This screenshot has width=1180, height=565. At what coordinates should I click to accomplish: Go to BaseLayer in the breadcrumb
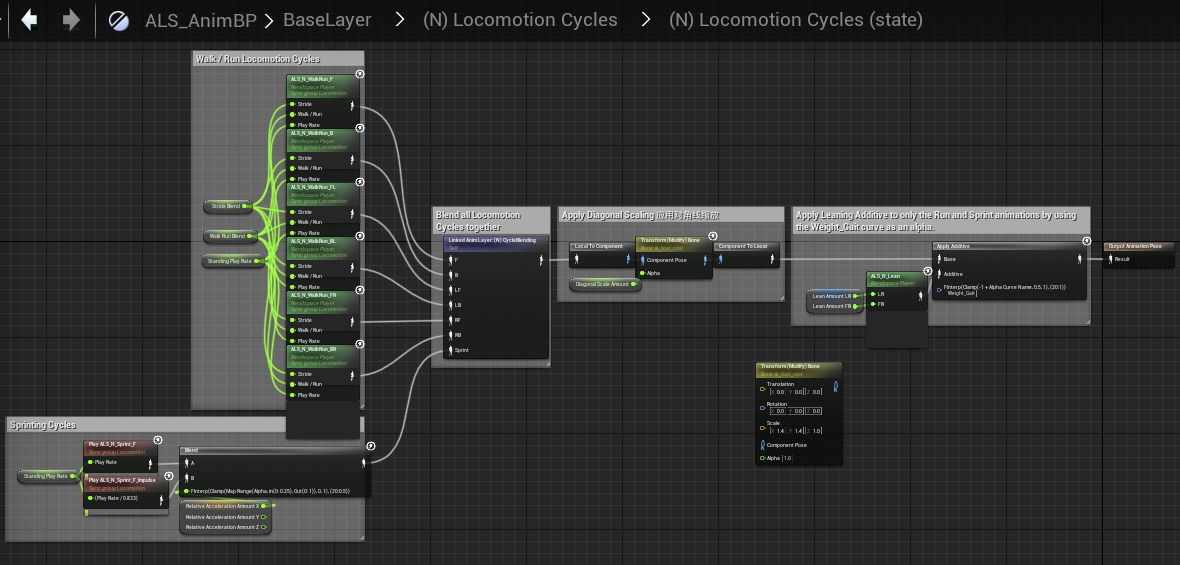[327, 20]
